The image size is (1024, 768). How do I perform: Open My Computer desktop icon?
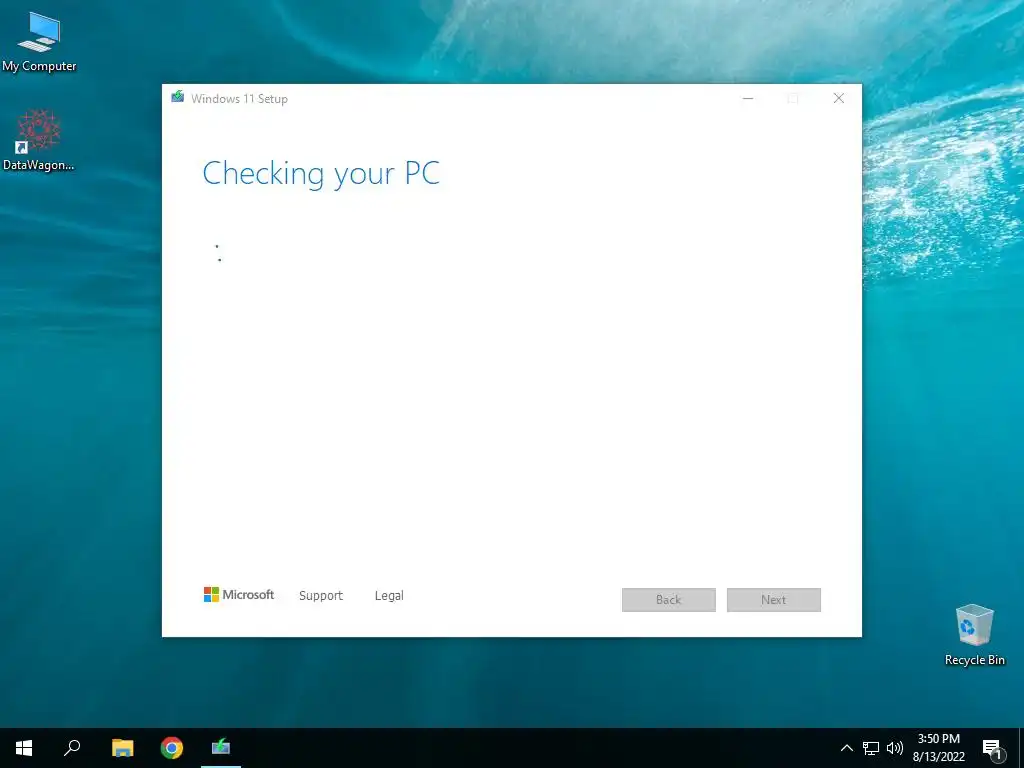(39, 40)
